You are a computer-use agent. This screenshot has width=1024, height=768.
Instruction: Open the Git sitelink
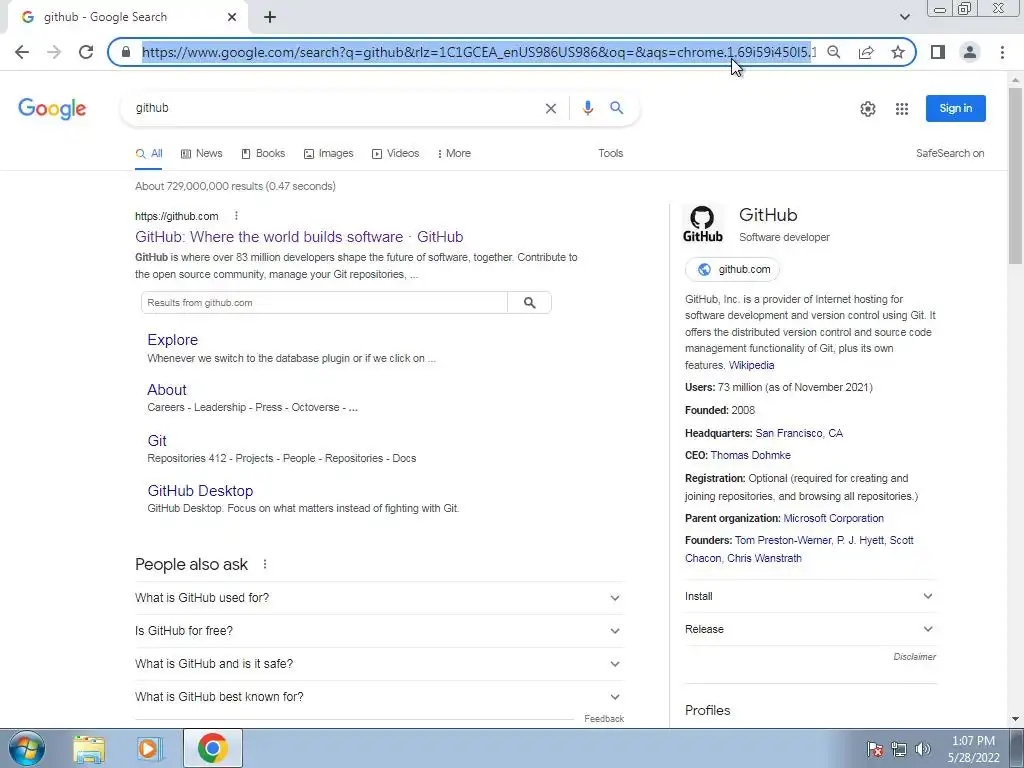(157, 441)
